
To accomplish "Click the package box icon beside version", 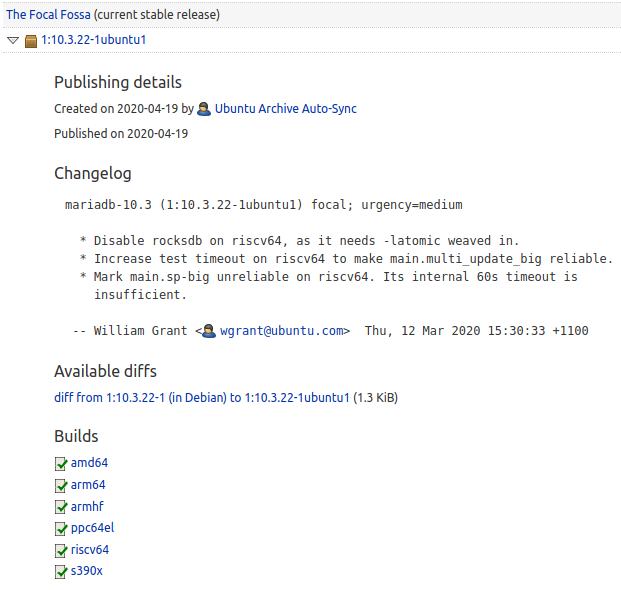I will 31,41.
